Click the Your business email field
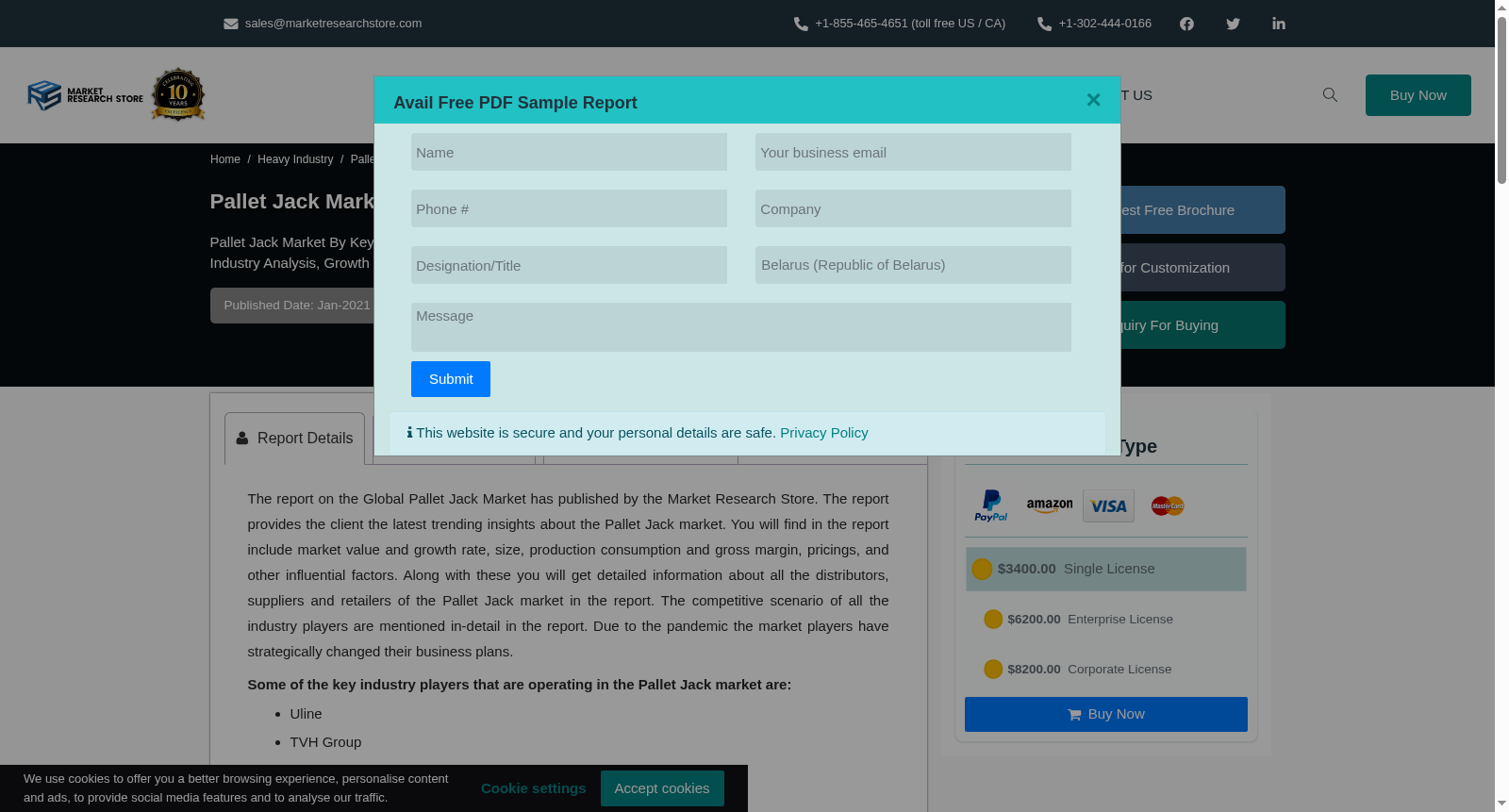1509x812 pixels. coord(913,152)
